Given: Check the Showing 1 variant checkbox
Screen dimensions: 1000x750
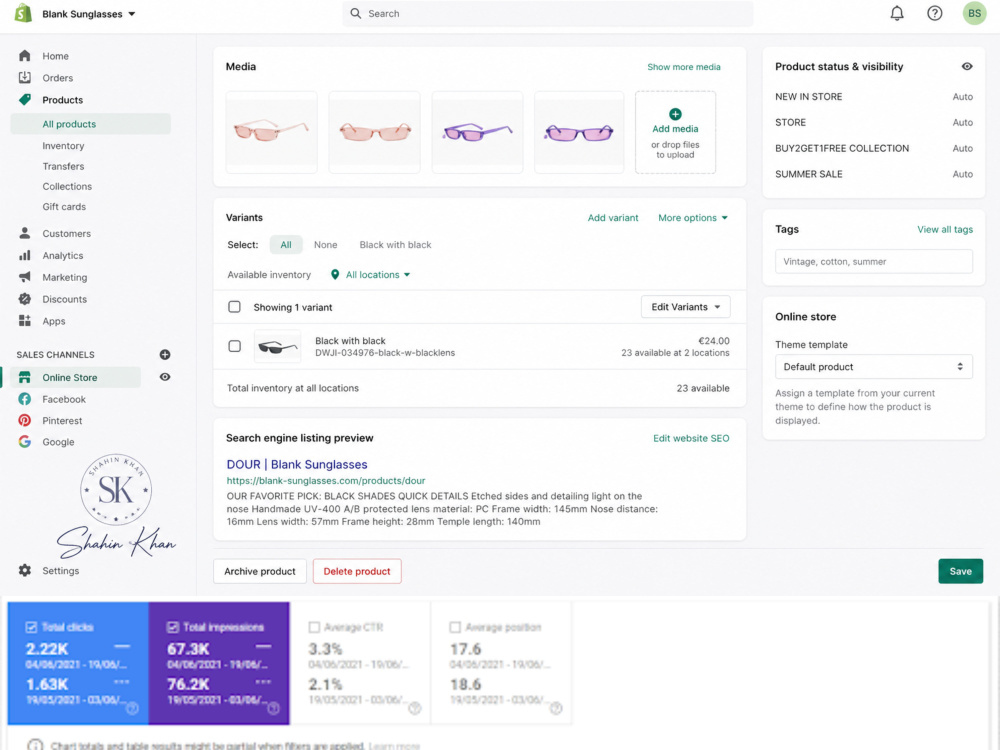Looking at the screenshot, I should (x=235, y=307).
